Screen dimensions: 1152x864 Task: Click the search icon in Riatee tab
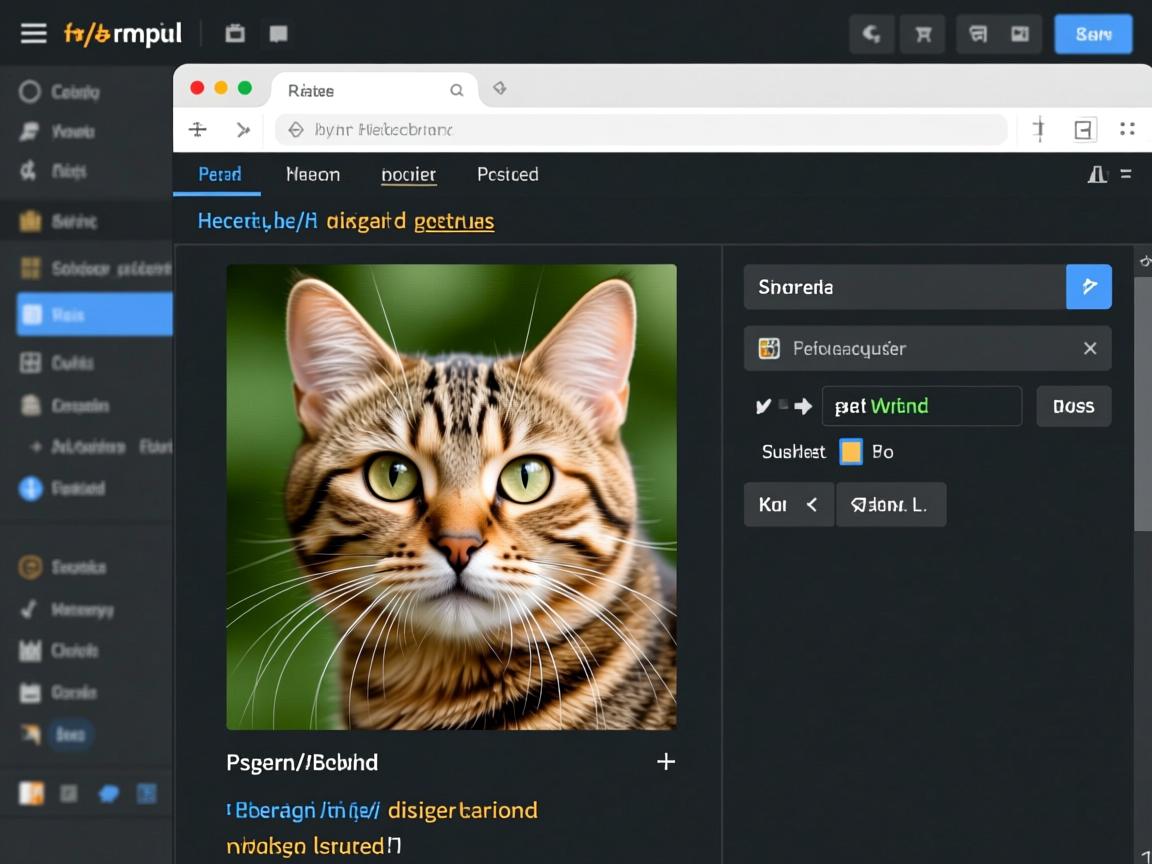(x=456, y=90)
